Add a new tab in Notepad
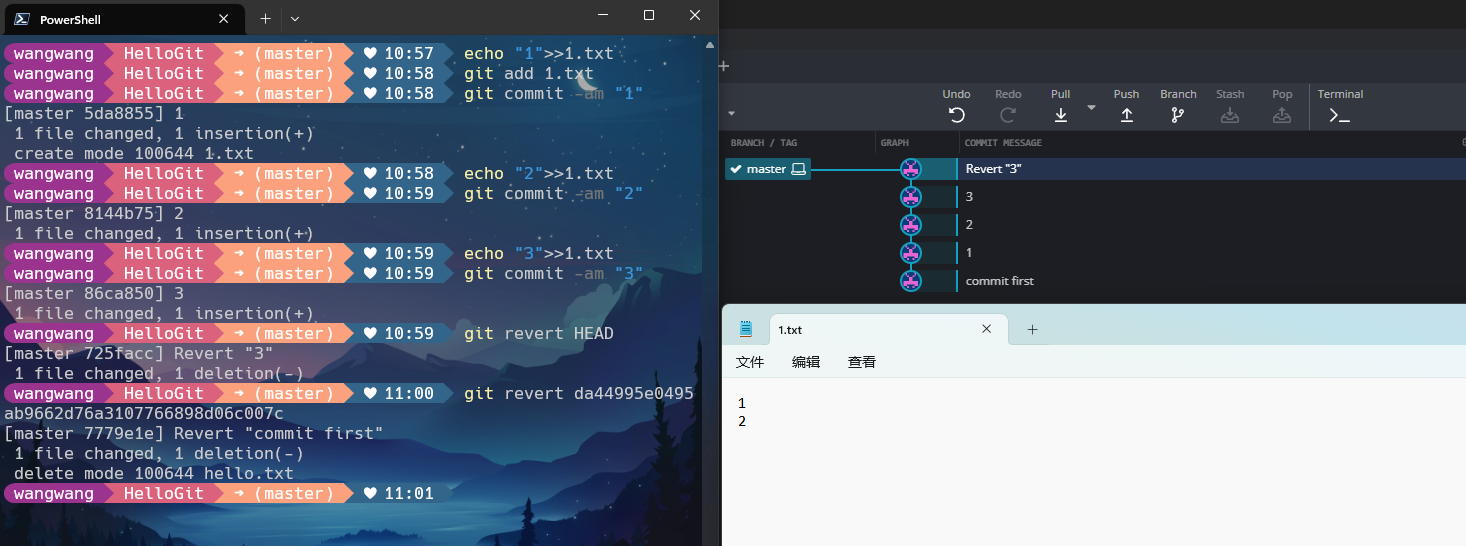The height and width of the screenshot is (546, 1466). [1033, 329]
